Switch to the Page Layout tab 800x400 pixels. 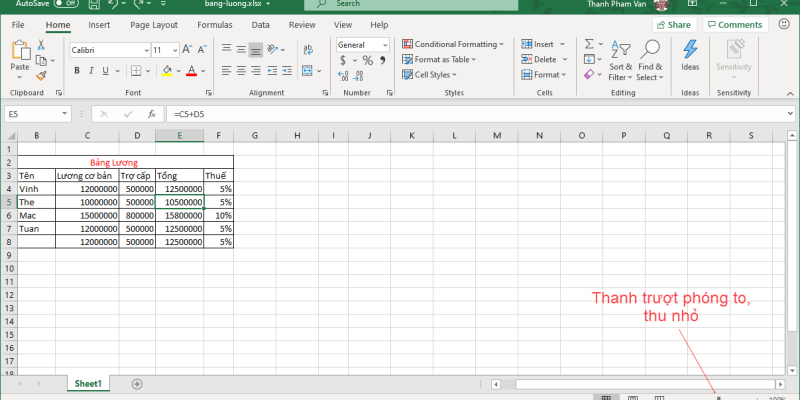(154, 24)
